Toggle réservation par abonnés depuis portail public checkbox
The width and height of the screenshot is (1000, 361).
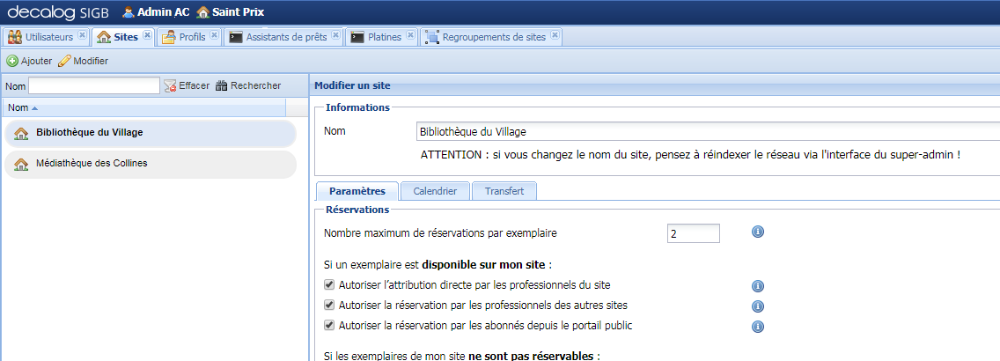329,325
